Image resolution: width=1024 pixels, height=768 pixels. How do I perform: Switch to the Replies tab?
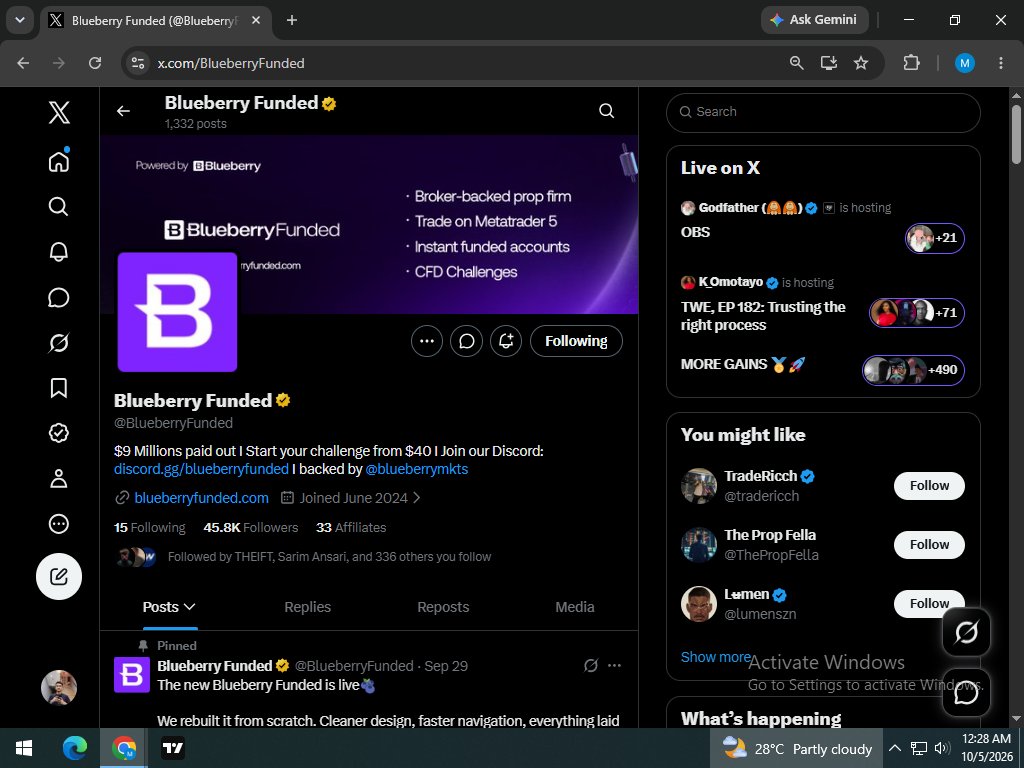(308, 607)
